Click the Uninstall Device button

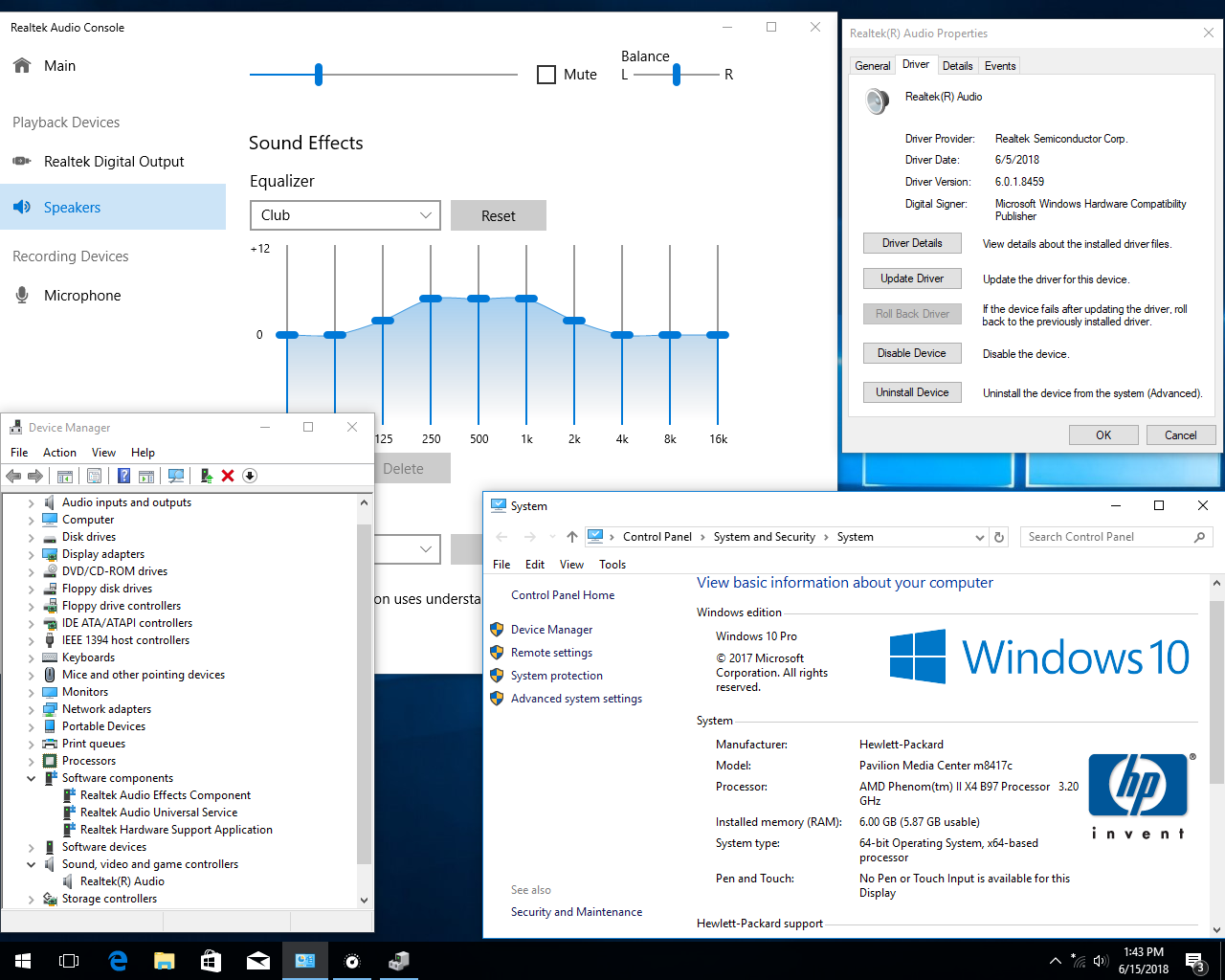tap(912, 392)
